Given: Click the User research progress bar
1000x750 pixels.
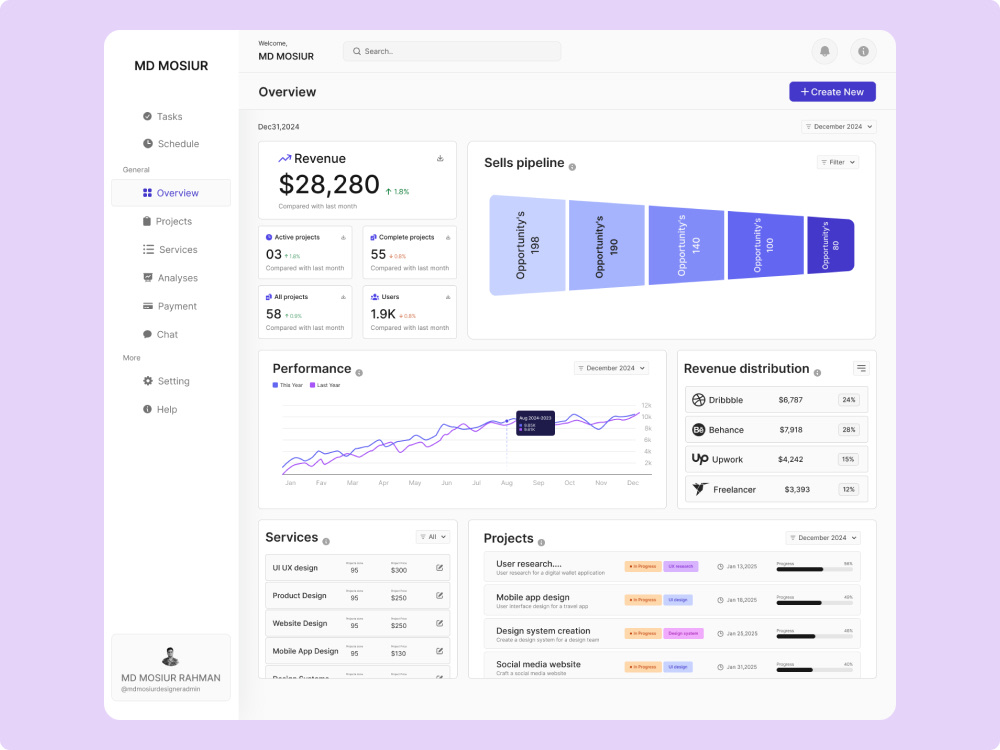Looking at the screenshot, I should 814,570.
